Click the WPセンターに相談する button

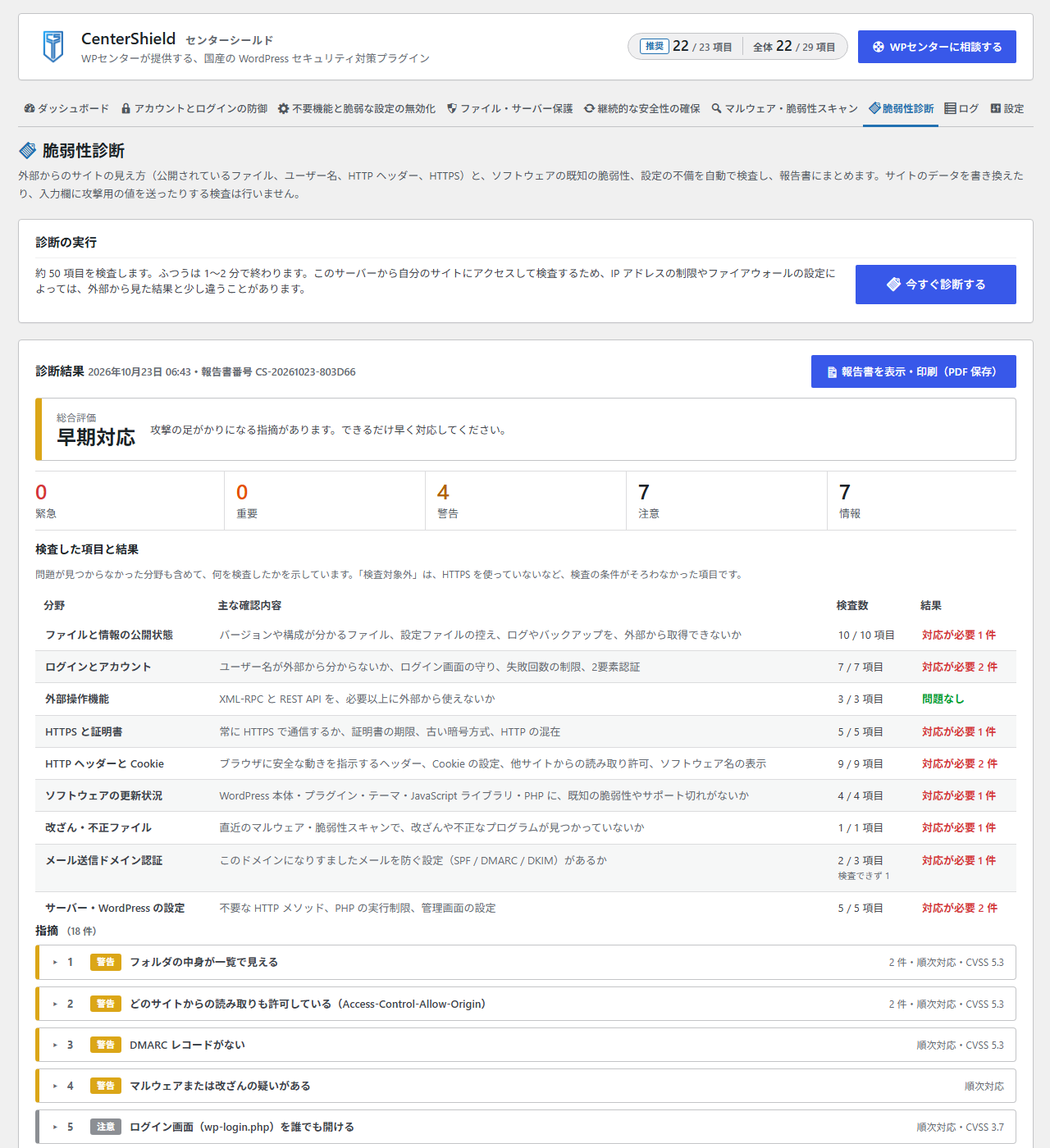(937, 47)
